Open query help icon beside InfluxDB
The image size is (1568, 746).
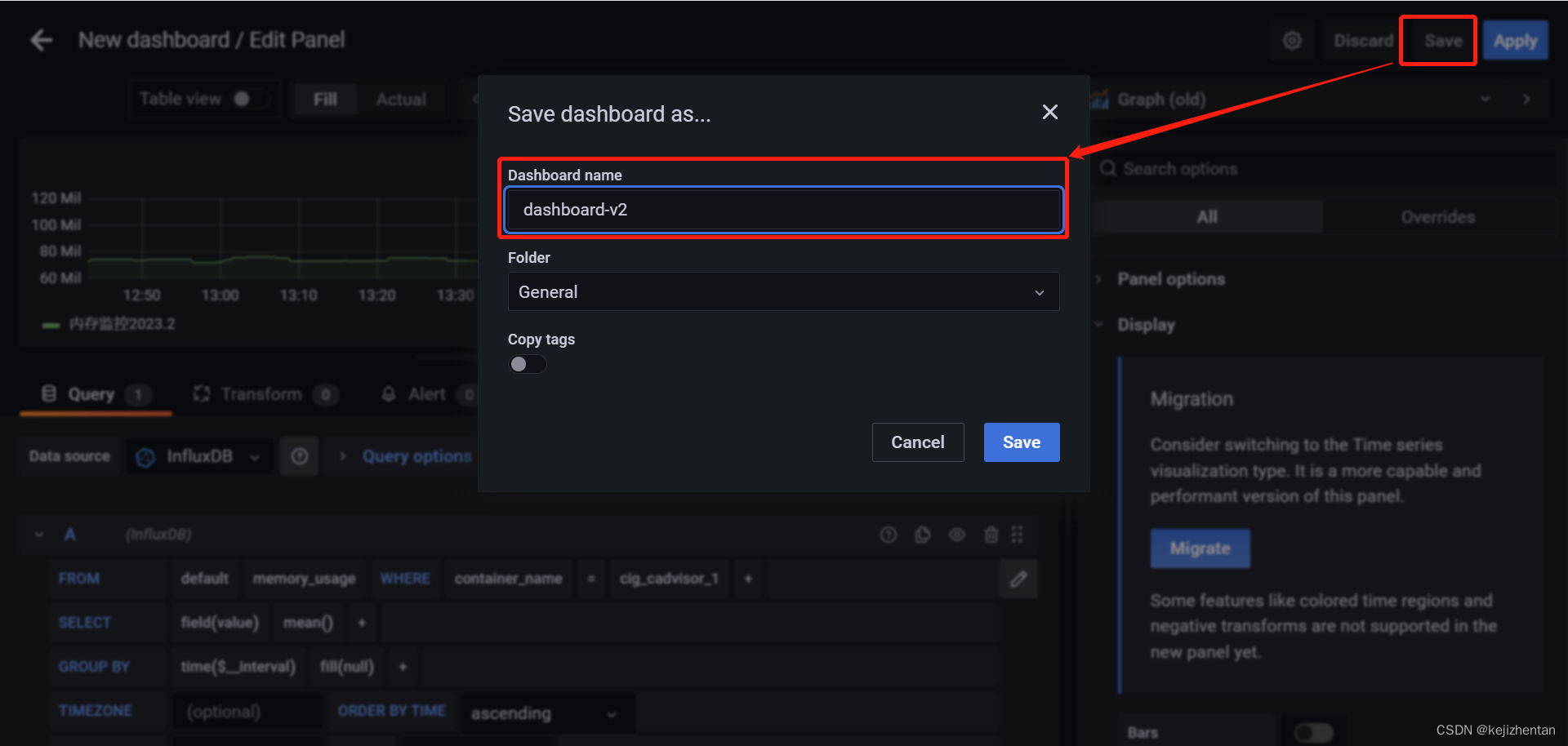(300, 456)
